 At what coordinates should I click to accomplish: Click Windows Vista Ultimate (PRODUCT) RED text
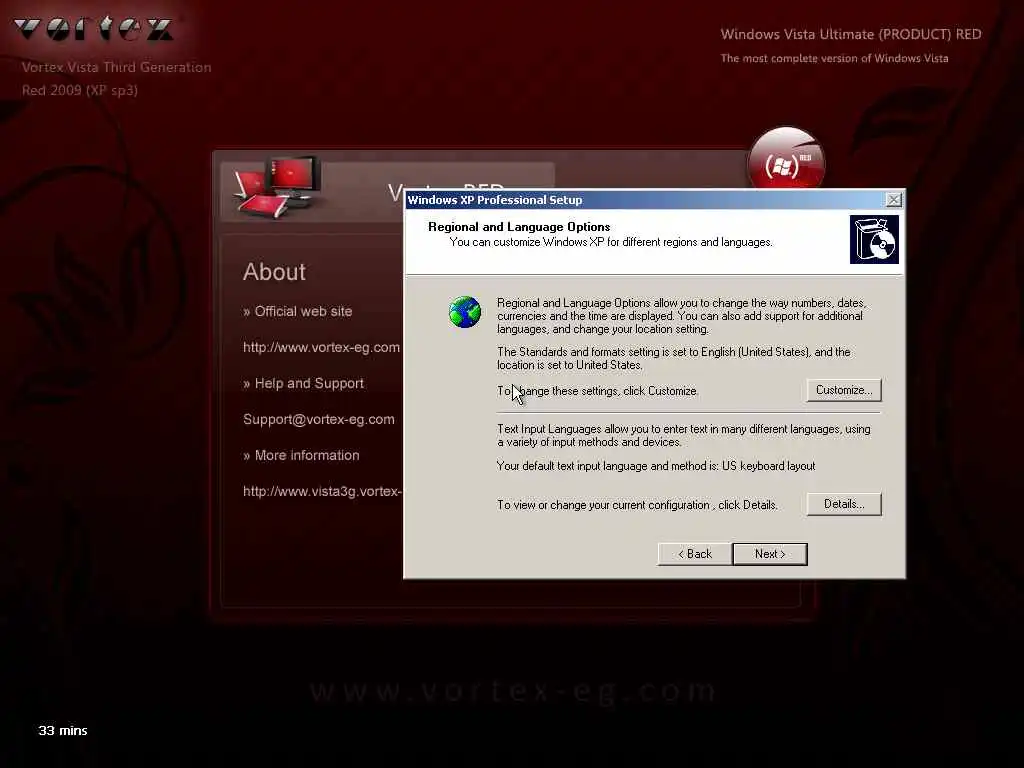[x=851, y=34]
